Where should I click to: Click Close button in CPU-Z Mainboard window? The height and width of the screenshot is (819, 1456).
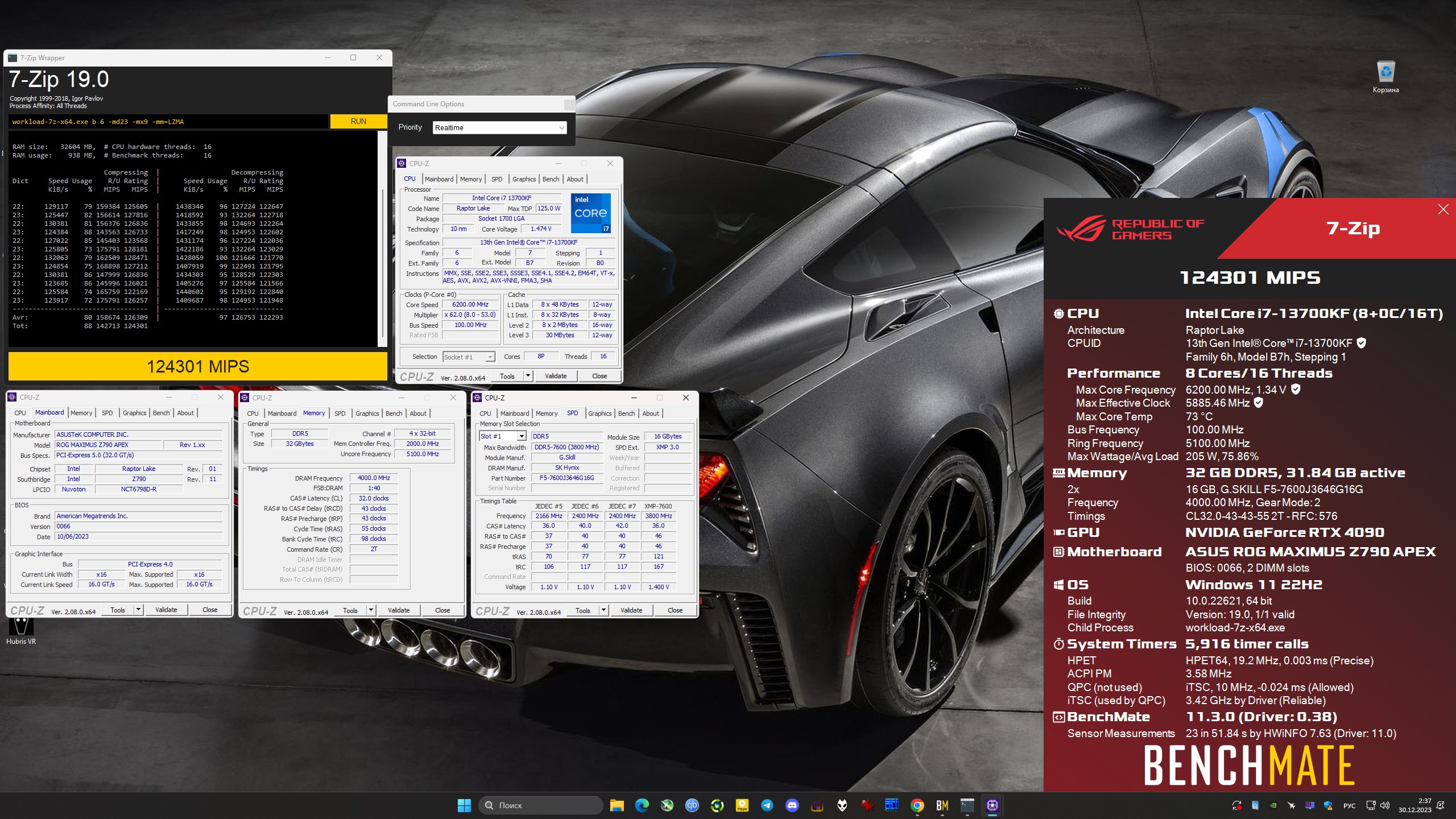click(x=210, y=610)
